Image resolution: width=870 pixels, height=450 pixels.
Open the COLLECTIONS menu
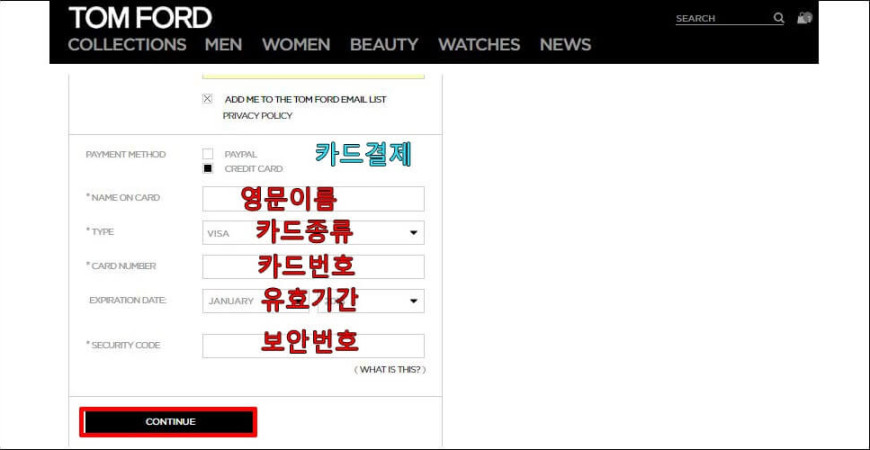tap(127, 44)
